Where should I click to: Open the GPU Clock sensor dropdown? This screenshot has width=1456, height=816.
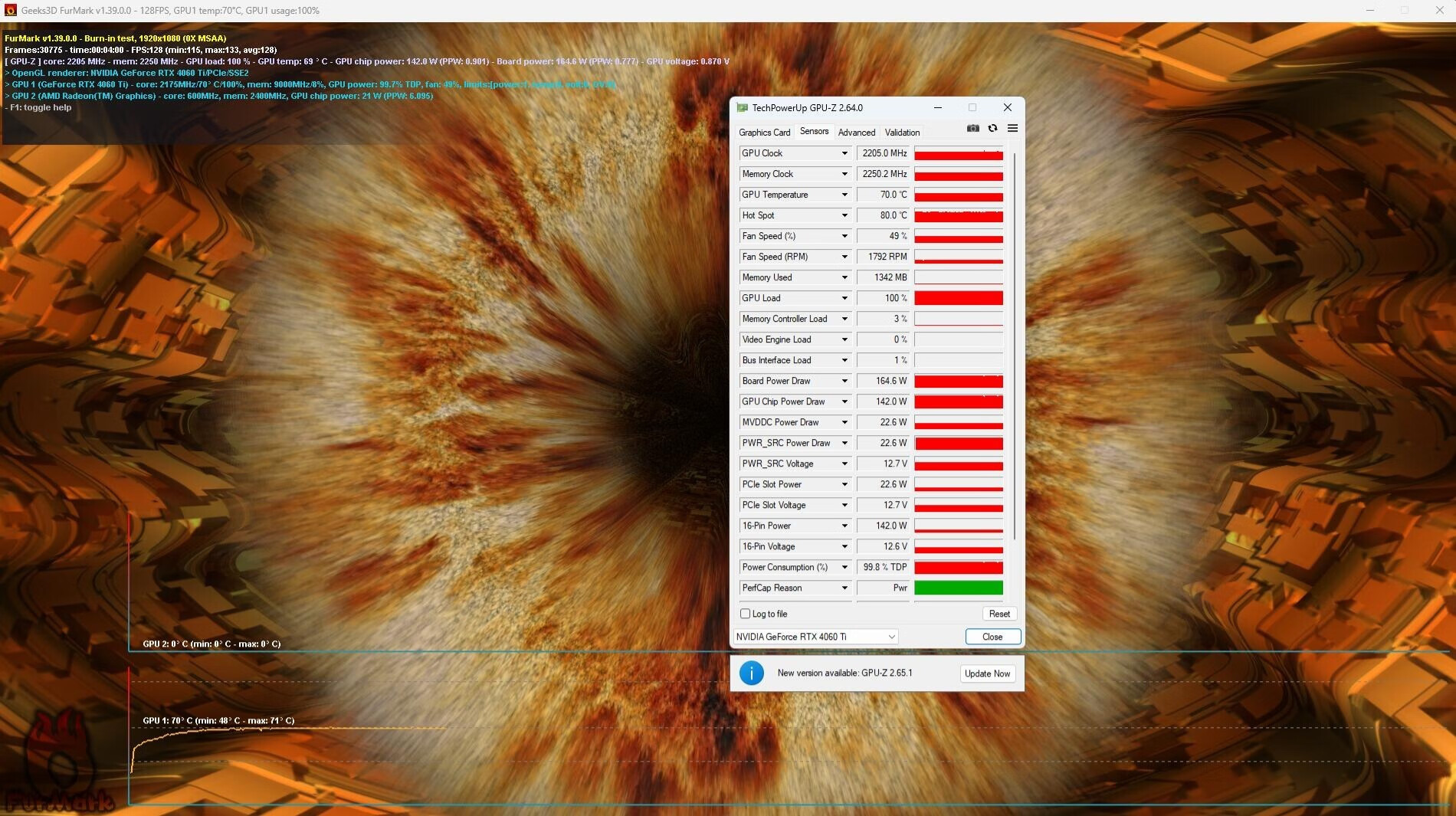click(x=844, y=153)
